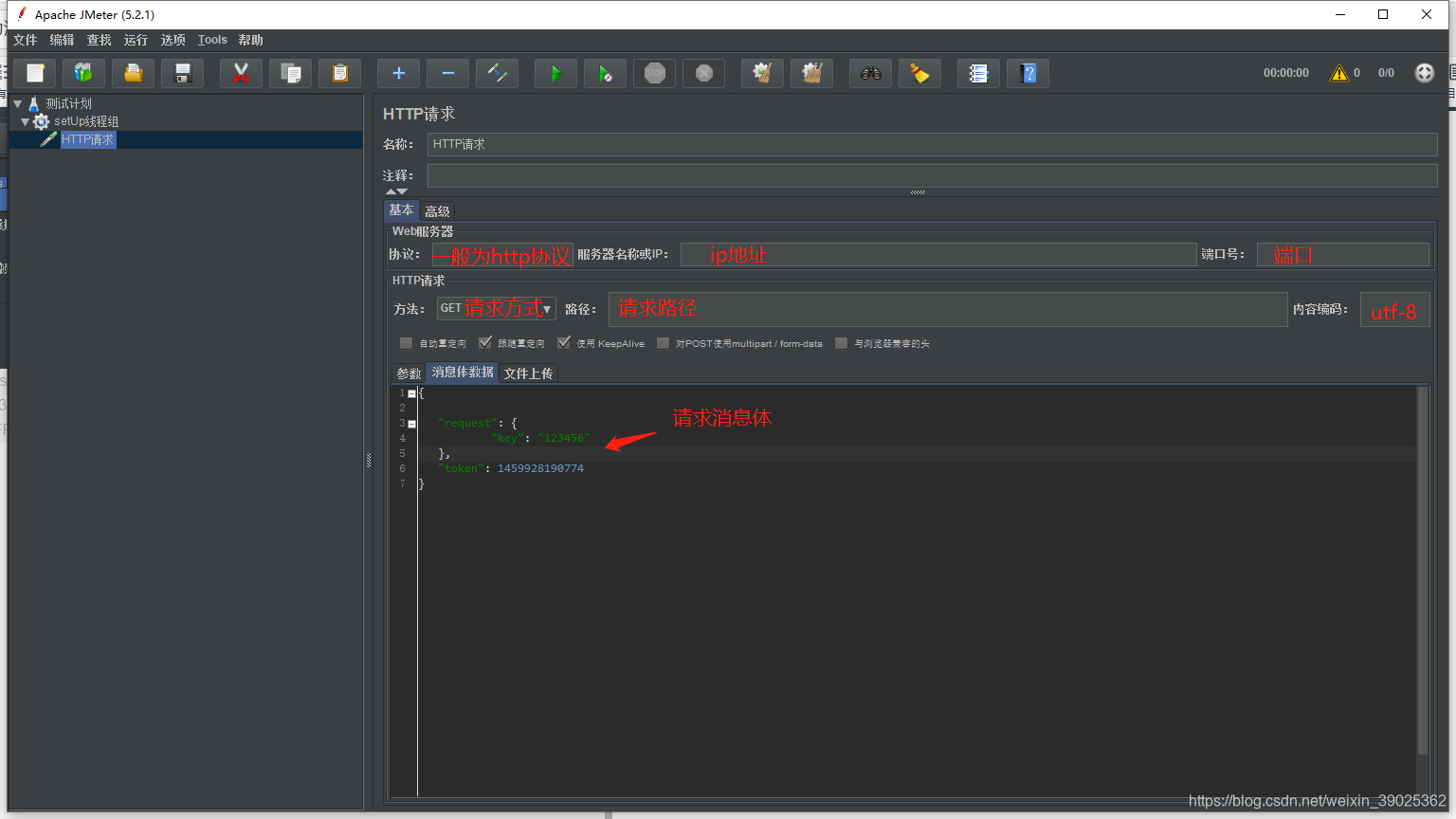Click the 协议 protocol input field
The width and height of the screenshot is (1456, 819).
pyautogui.click(x=501, y=254)
